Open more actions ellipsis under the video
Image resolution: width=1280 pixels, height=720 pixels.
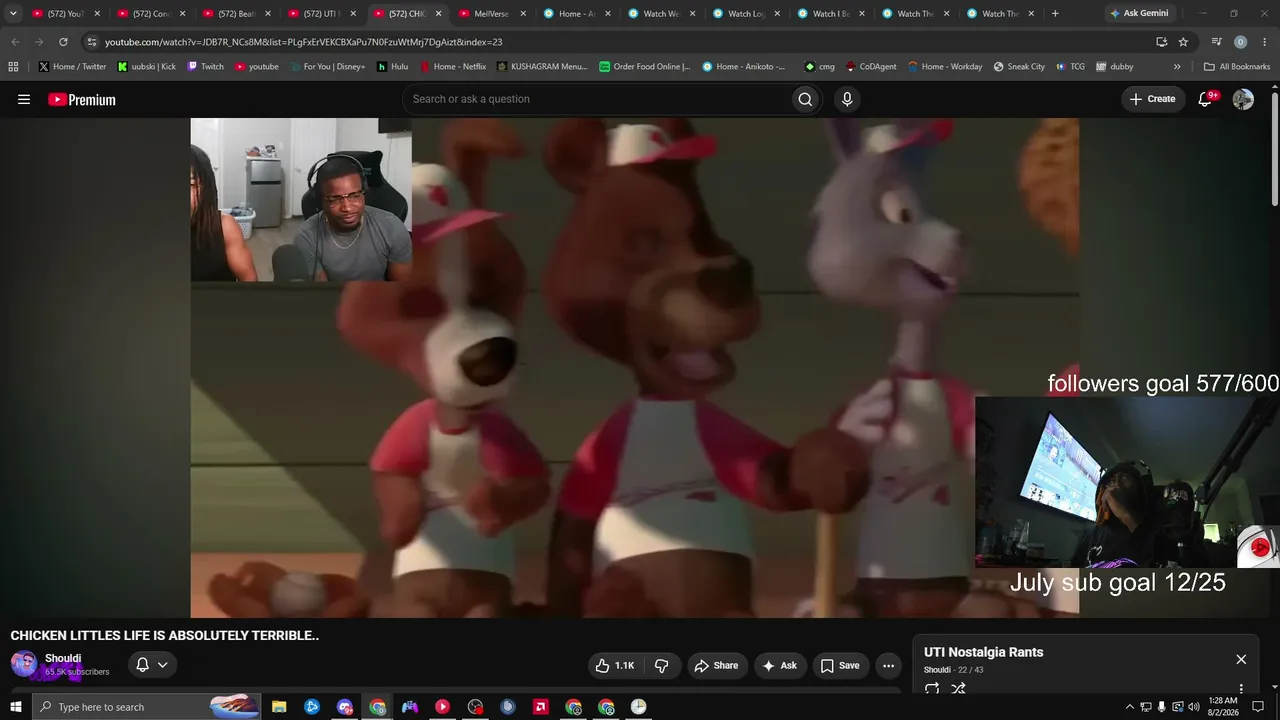[888, 665]
